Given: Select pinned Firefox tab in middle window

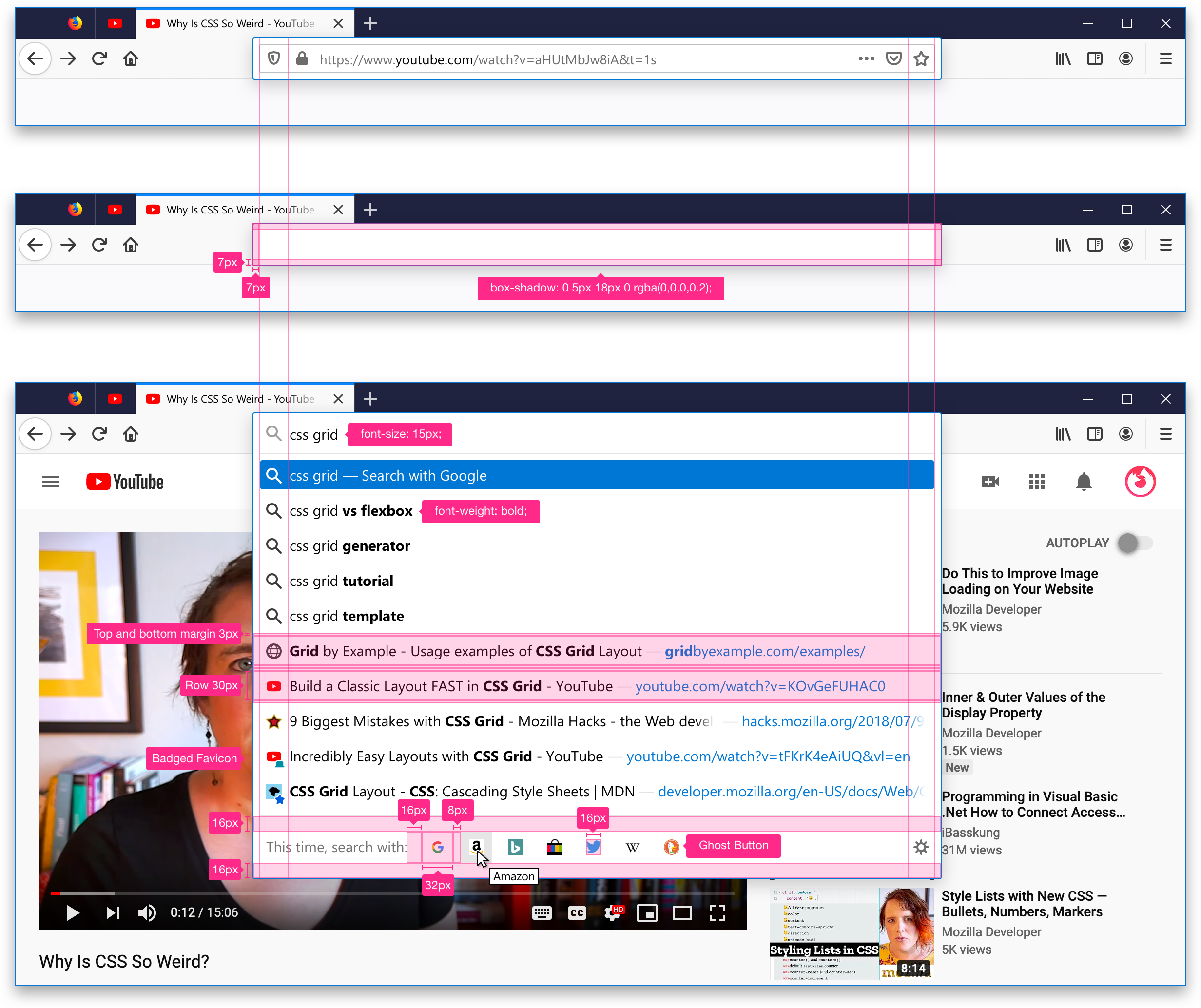Looking at the screenshot, I should coord(75,210).
